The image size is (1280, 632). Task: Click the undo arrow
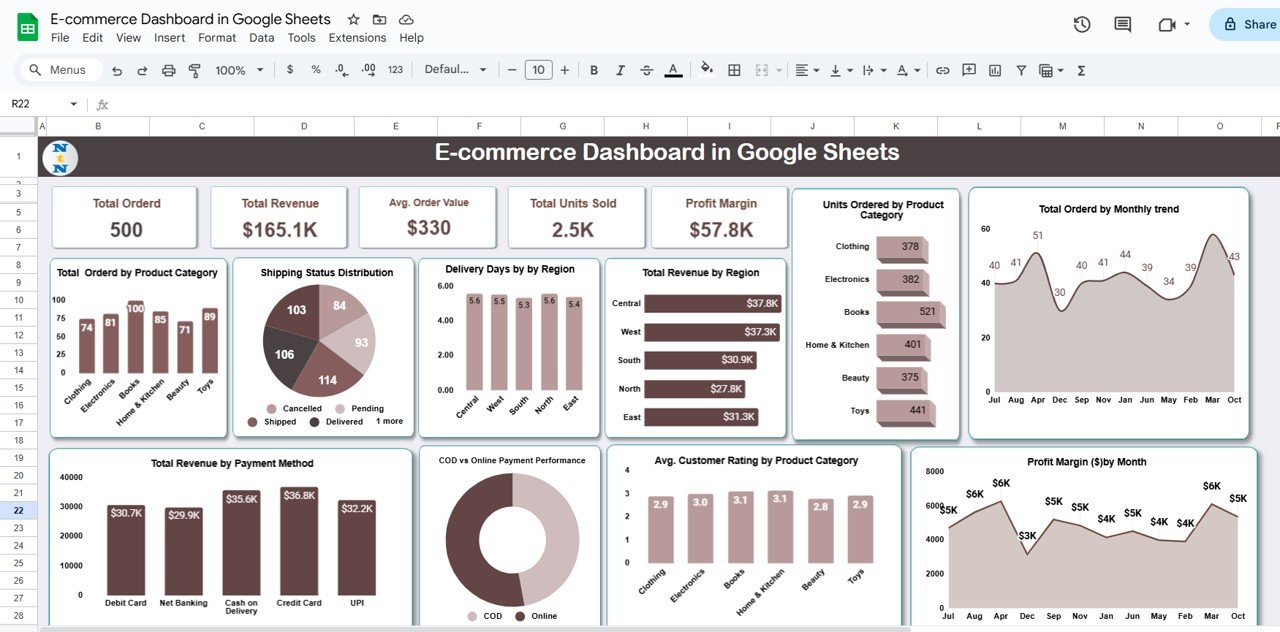pos(117,70)
